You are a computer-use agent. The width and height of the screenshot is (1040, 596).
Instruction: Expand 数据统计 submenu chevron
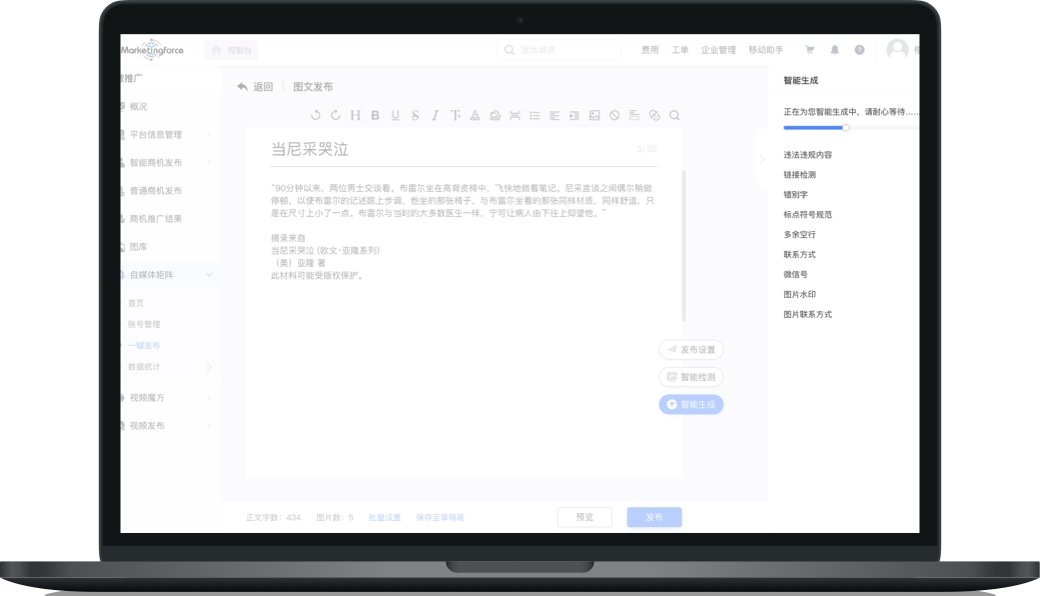208,367
